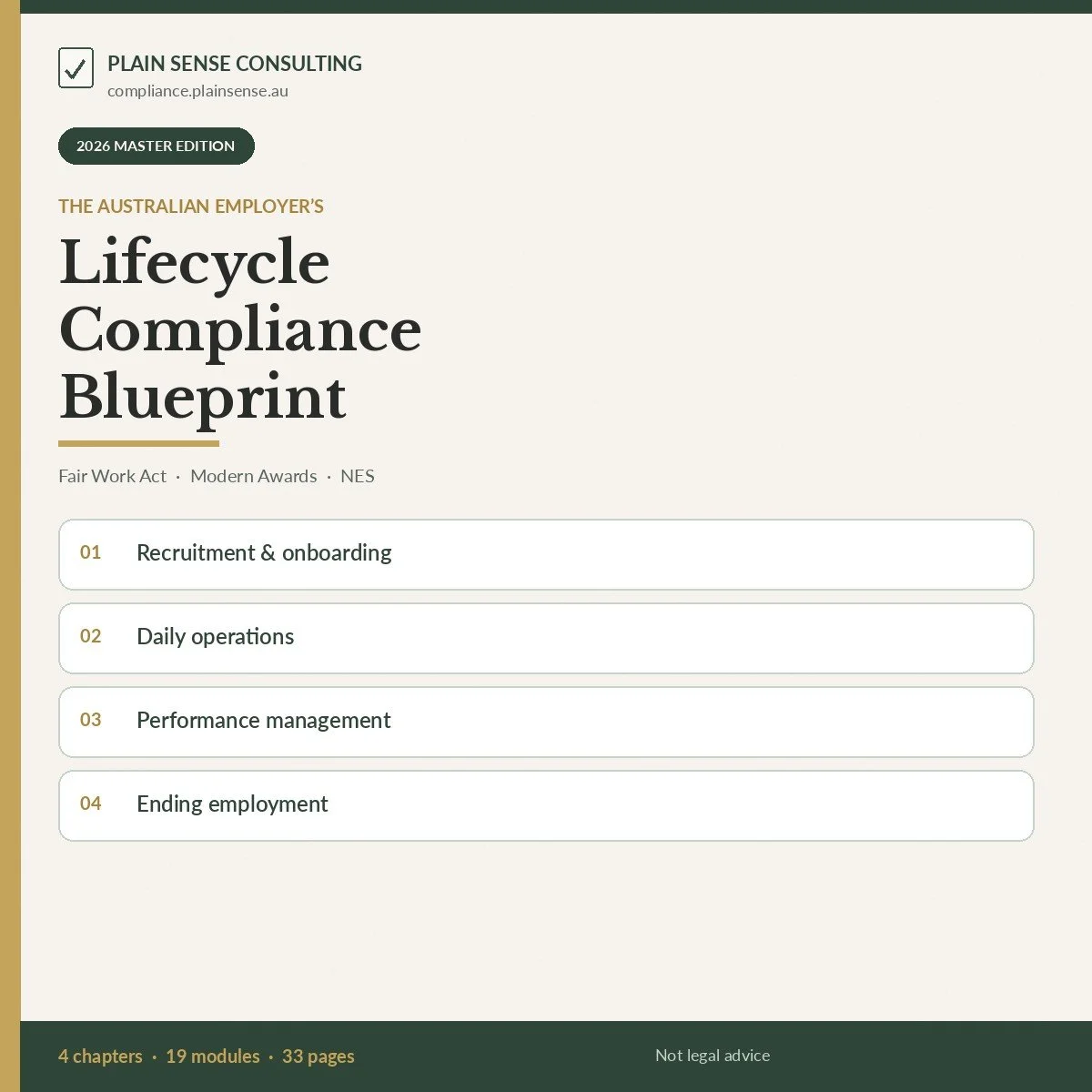Click the PLAIN SENSE CONSULTING heading
The image size is (1092, 1092).
[x=235, y=64]
